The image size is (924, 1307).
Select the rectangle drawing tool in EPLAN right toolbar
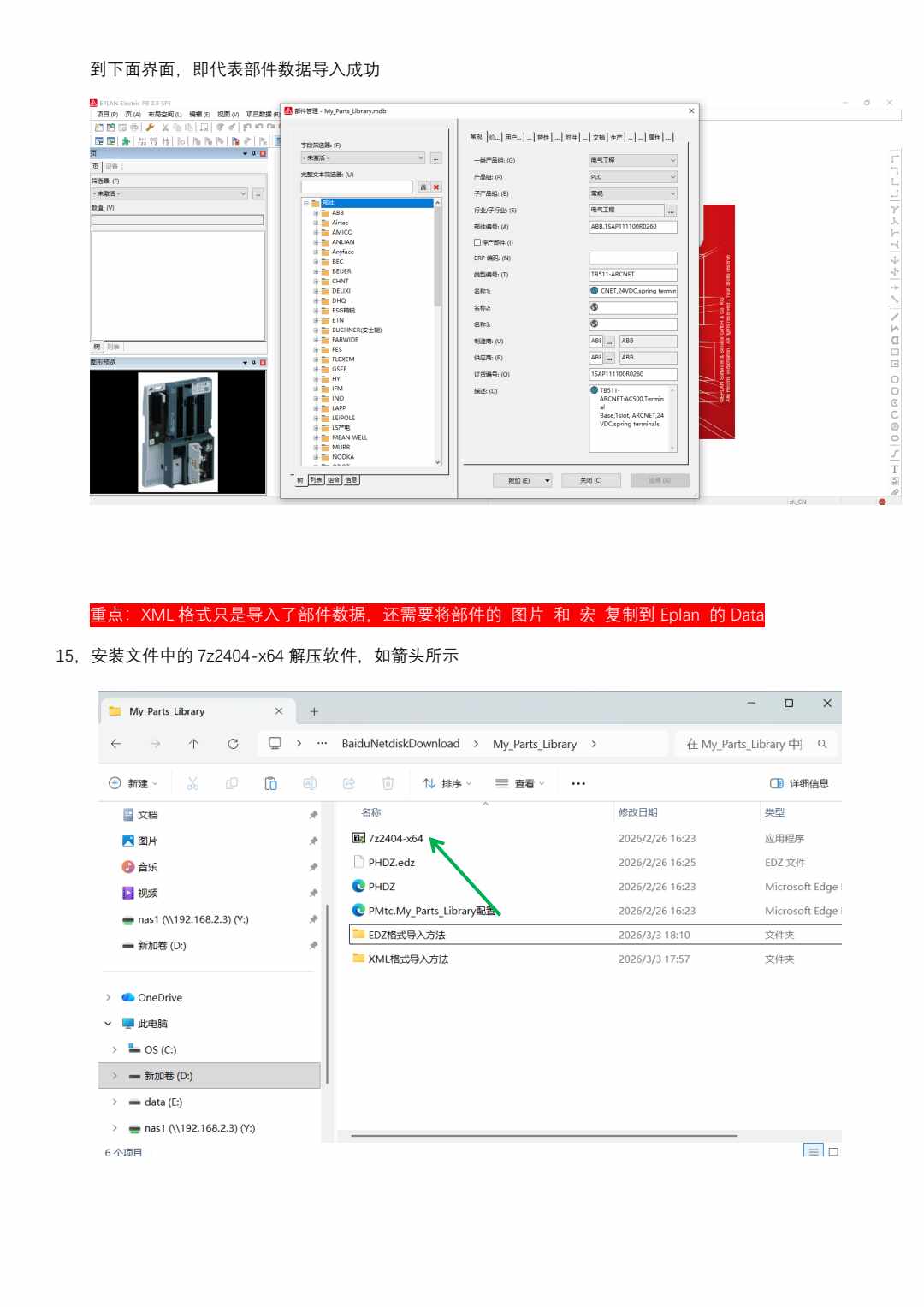click(895, 352)
